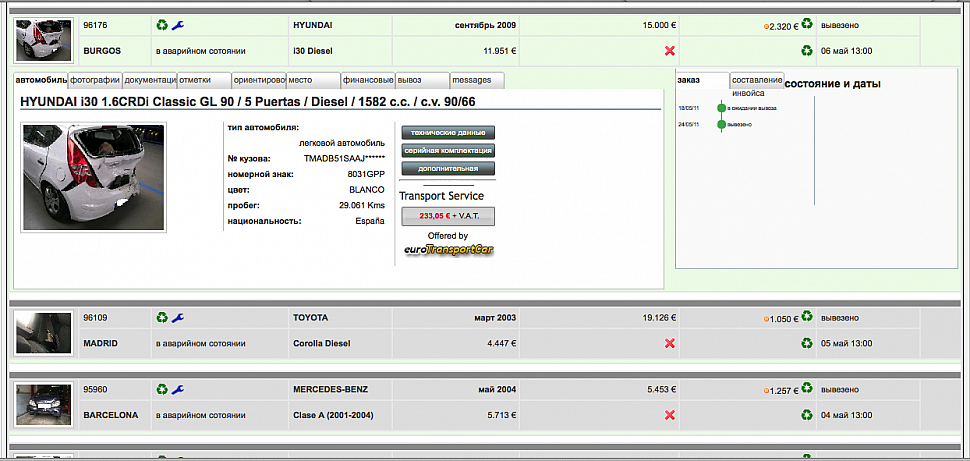Click the blue wrench icon in Toyota row
The image size is (970, 461).
click(x=178, y=318)
